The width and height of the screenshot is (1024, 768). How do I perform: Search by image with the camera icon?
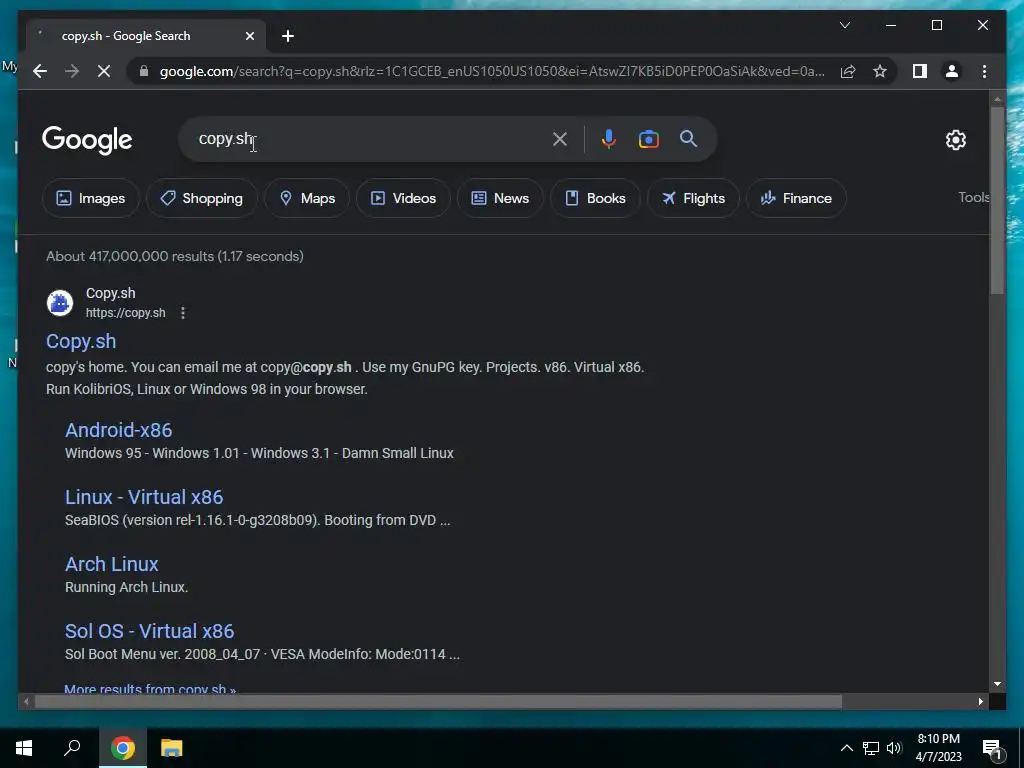tap(648, 139)
